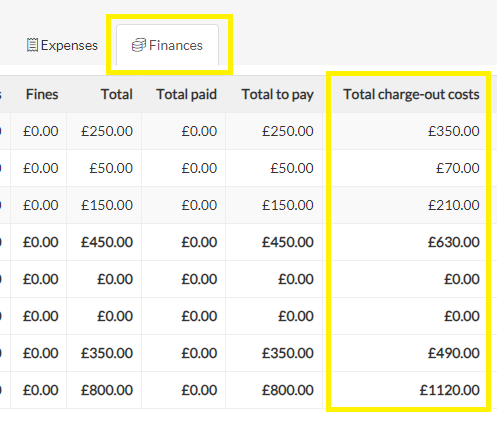This screenshot has height=421, width=497.
Task: Click the £70.00 charge-out cost cell
Action: pos(458,168)
